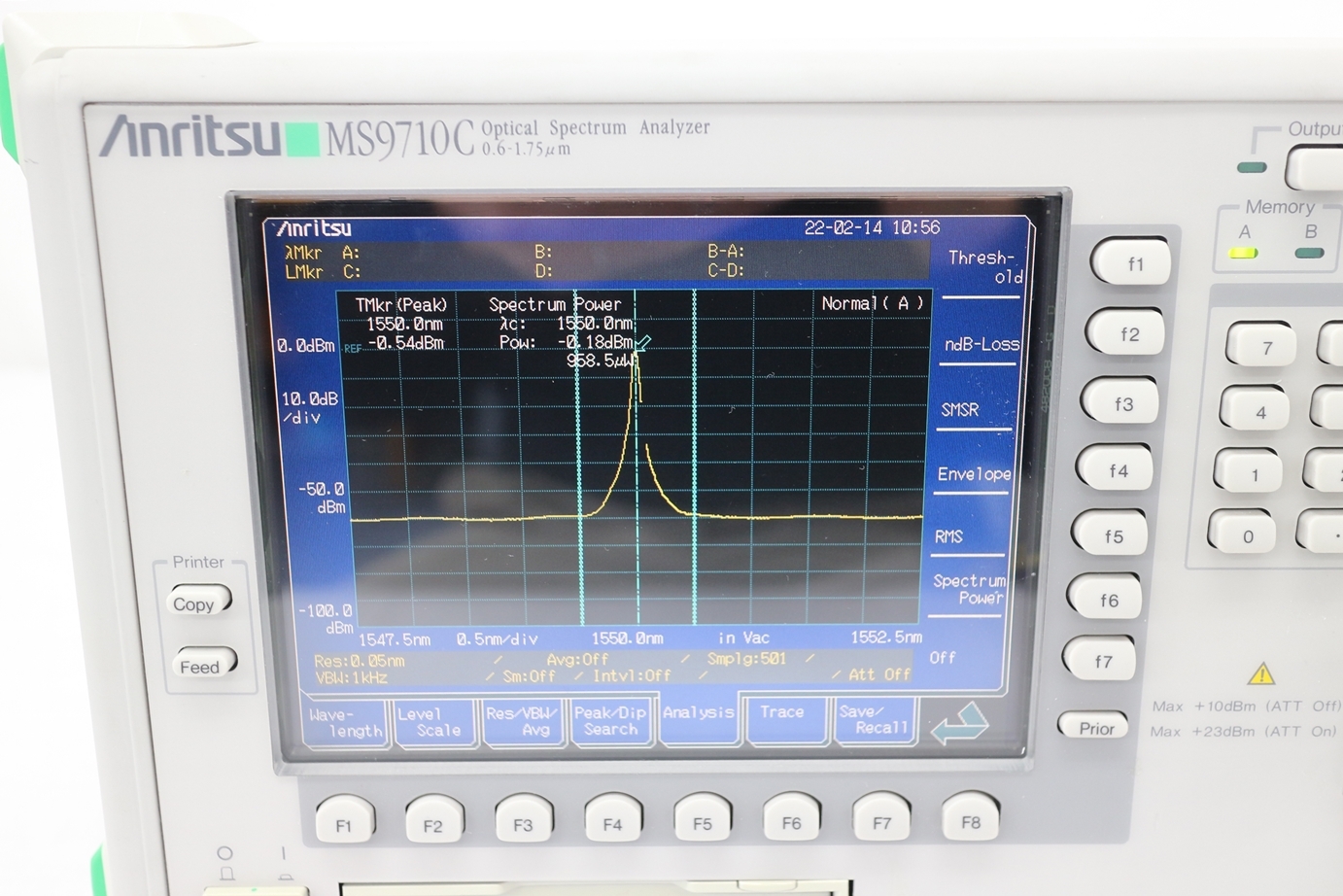The width and height of the screenshot is (1343, 896).
Task: Toggle the Memory B indicator
Action: tap(1309, 253)
